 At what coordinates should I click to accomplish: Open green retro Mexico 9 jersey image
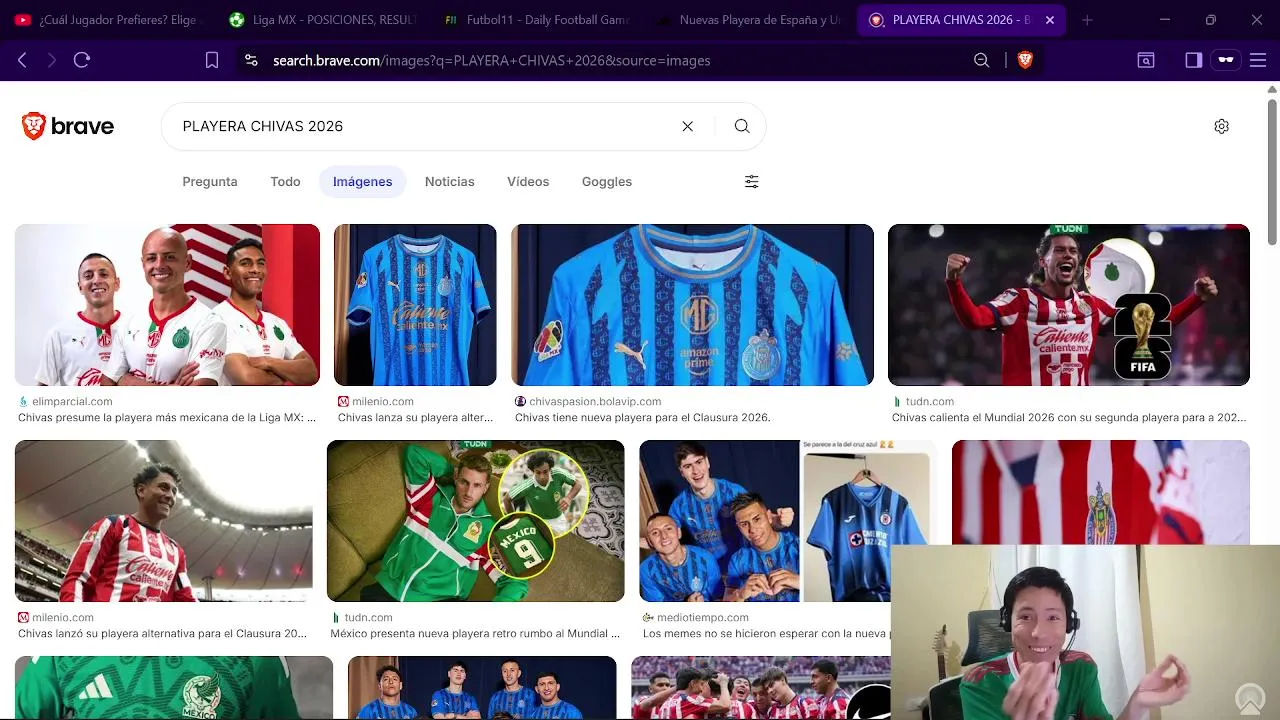click(x=476, y=521)
